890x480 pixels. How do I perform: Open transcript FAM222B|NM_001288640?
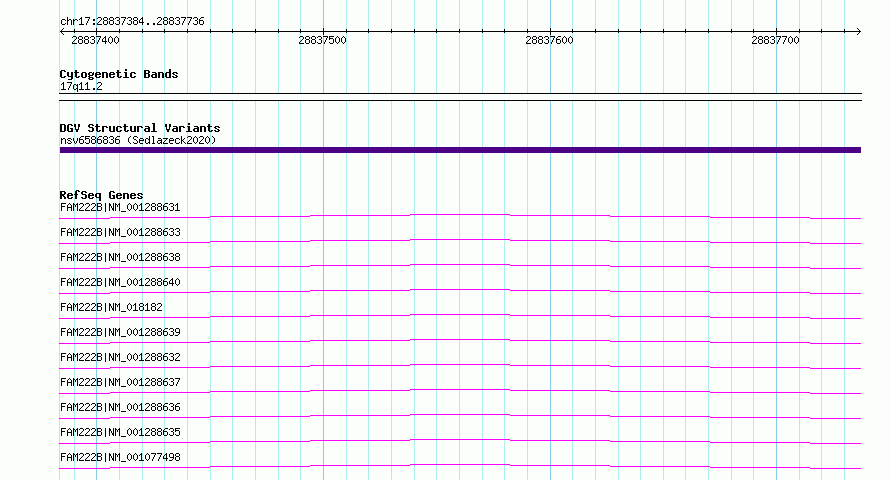(x=120, y=282)
